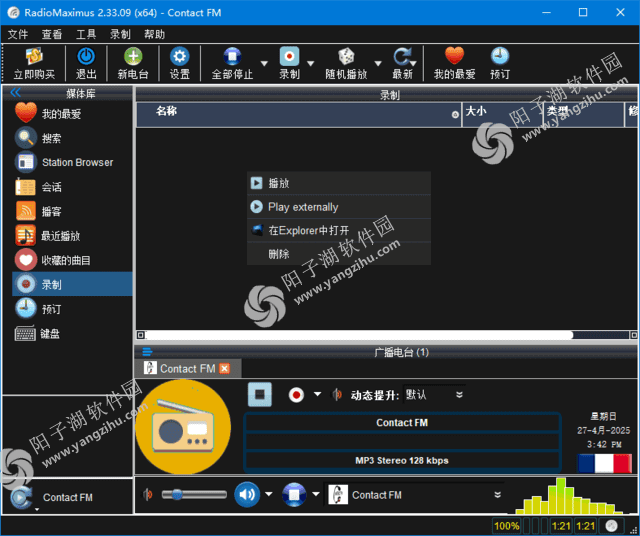Image resolution: width=640 pixels, height=536 pixels.
Task: Click the Contact FM play icon at bottom left
Action: [21, 497]
